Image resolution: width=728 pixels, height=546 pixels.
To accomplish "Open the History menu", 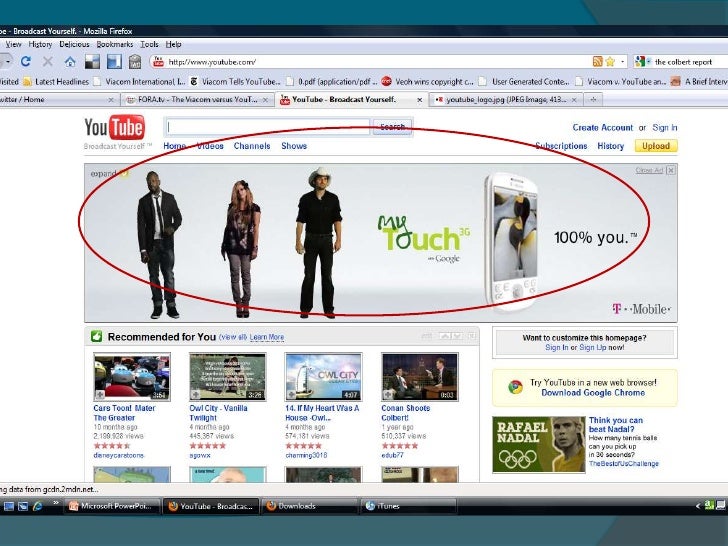I will tap(40, 44).
